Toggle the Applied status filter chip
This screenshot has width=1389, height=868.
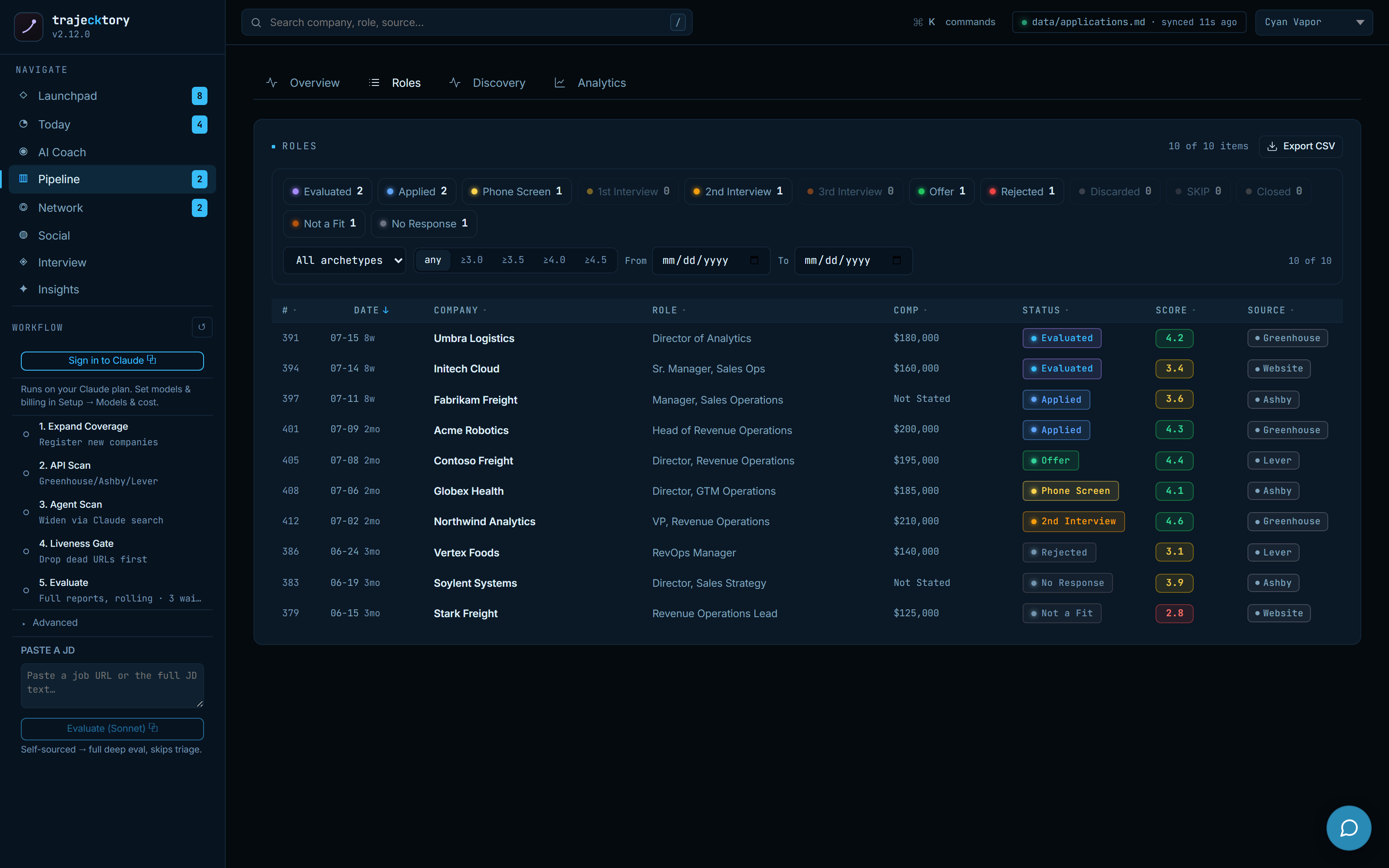click(x=417, y=191)
